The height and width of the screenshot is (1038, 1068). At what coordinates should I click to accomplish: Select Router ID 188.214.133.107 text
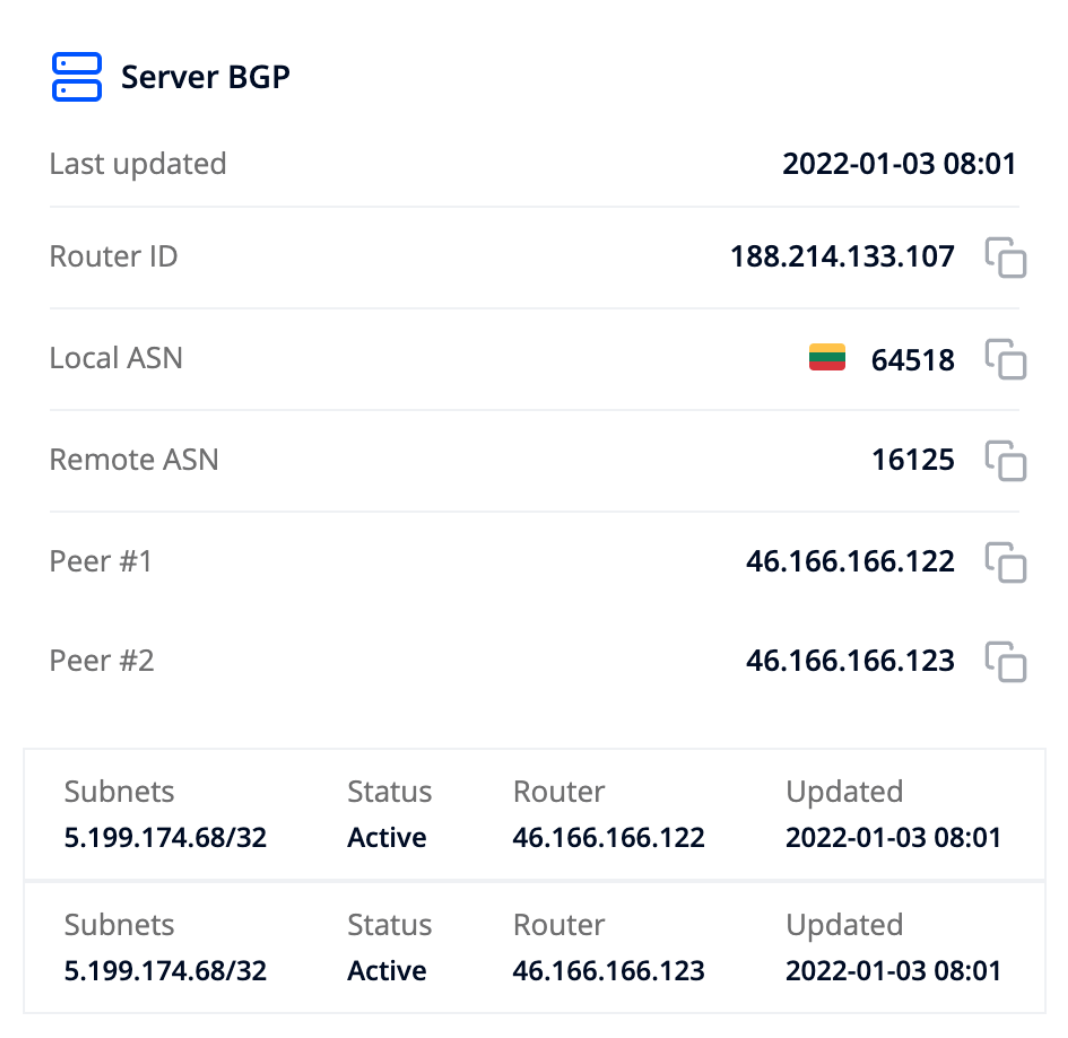(x=842, y=257)
